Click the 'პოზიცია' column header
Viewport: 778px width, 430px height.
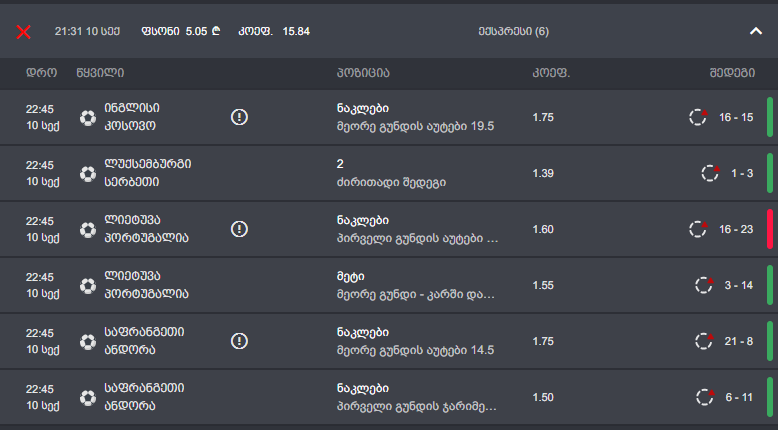[x=363, y=73]
